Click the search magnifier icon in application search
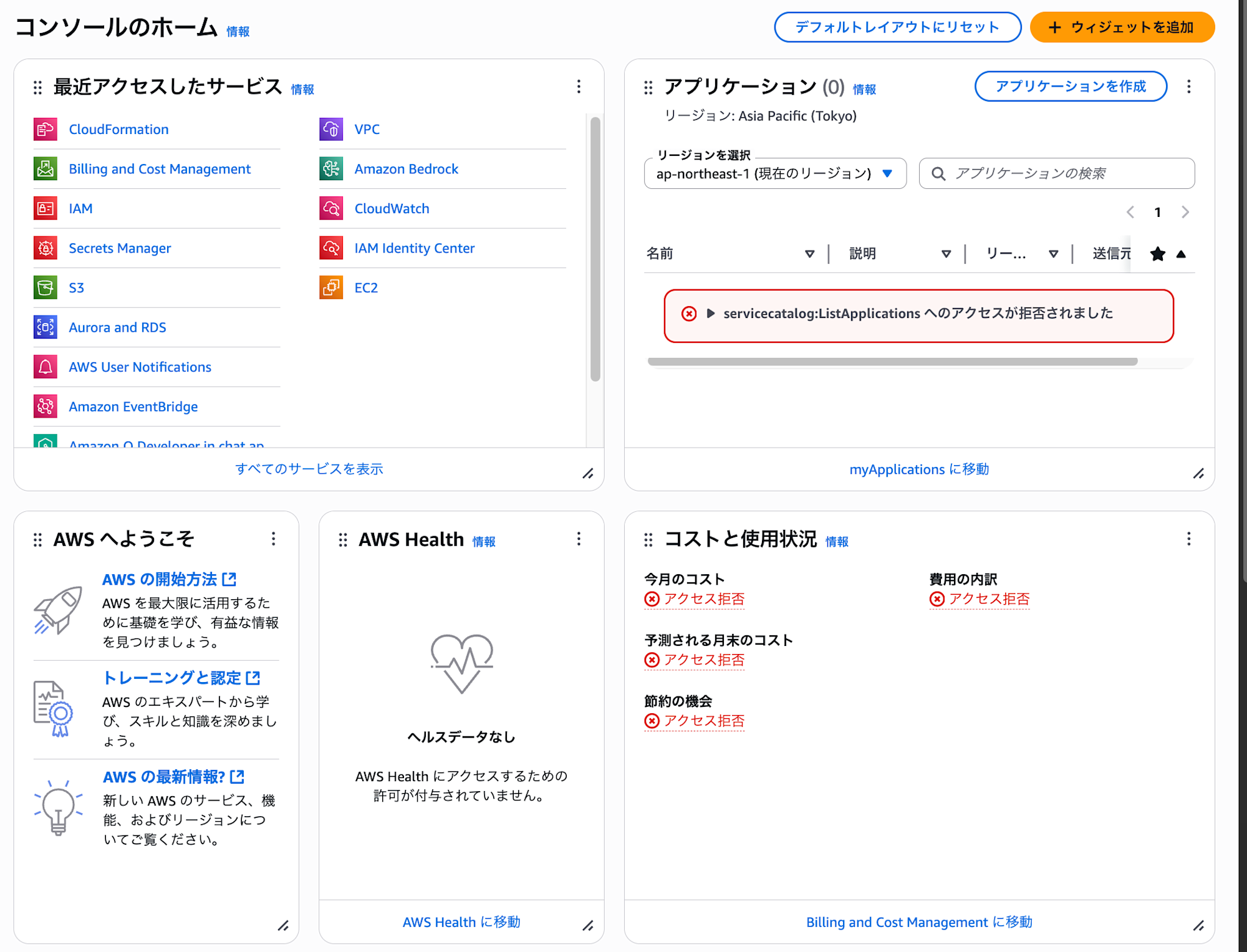 pos(938,174)
